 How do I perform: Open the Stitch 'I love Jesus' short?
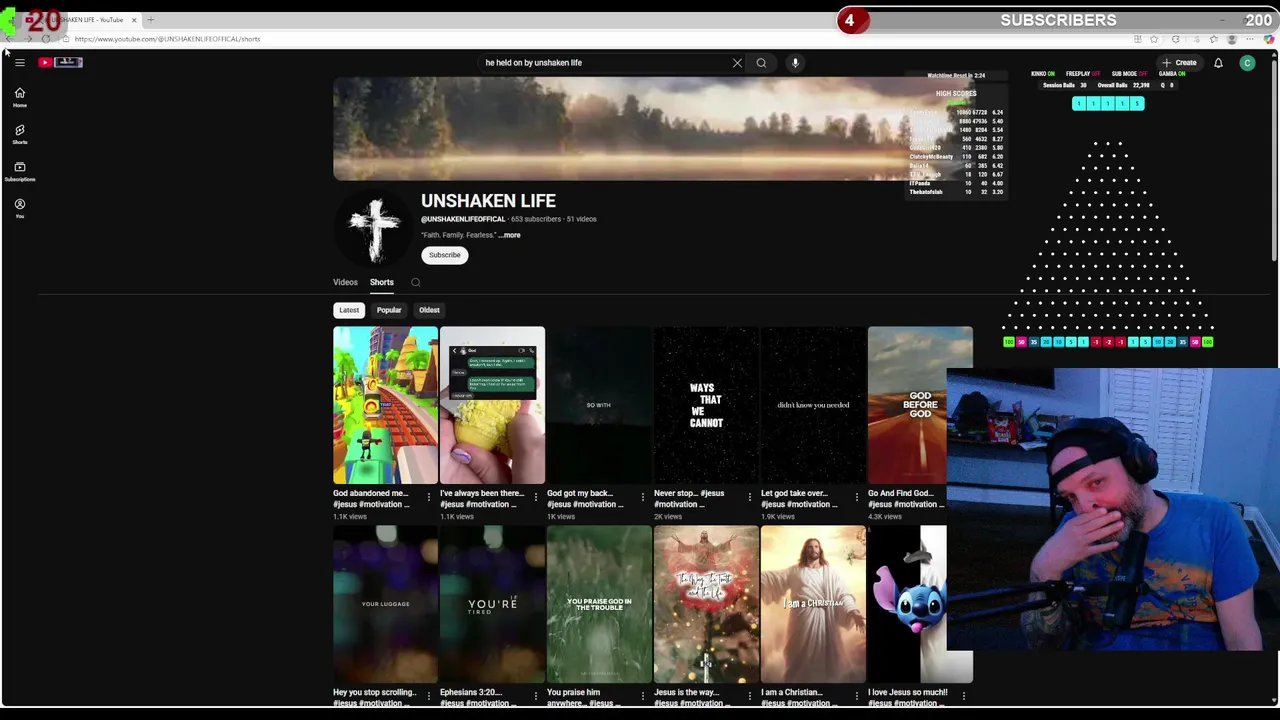(x=907, y=604)
